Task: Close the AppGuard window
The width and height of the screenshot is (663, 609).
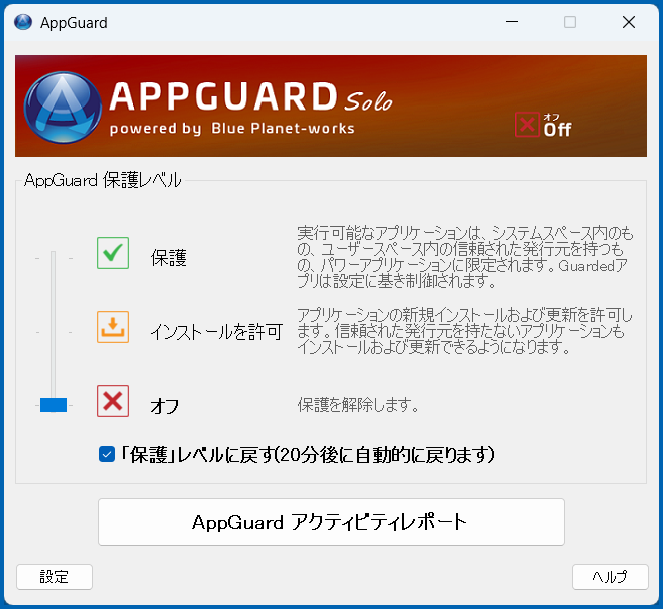Action: click(628, 22)
